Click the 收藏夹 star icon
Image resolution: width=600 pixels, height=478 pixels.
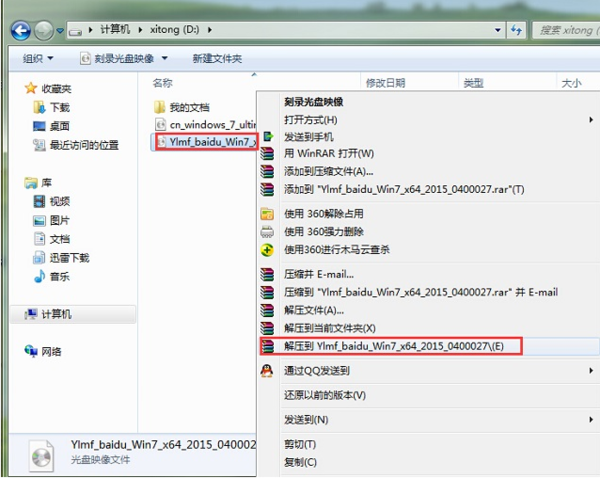tap(31, 88)
